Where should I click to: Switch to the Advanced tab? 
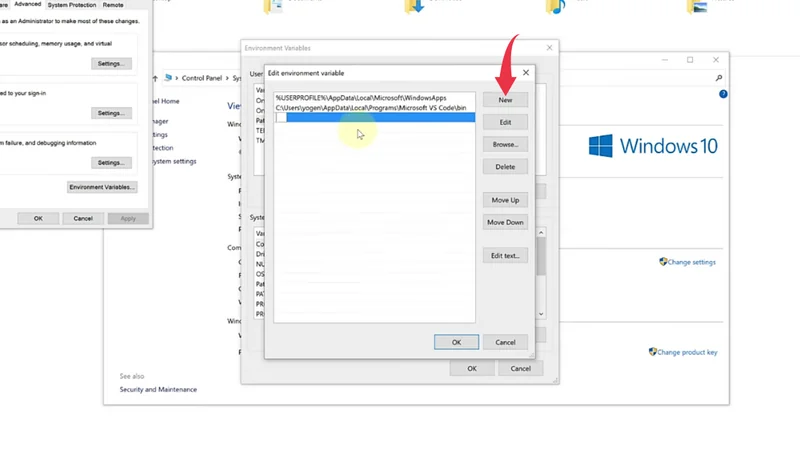27,5
